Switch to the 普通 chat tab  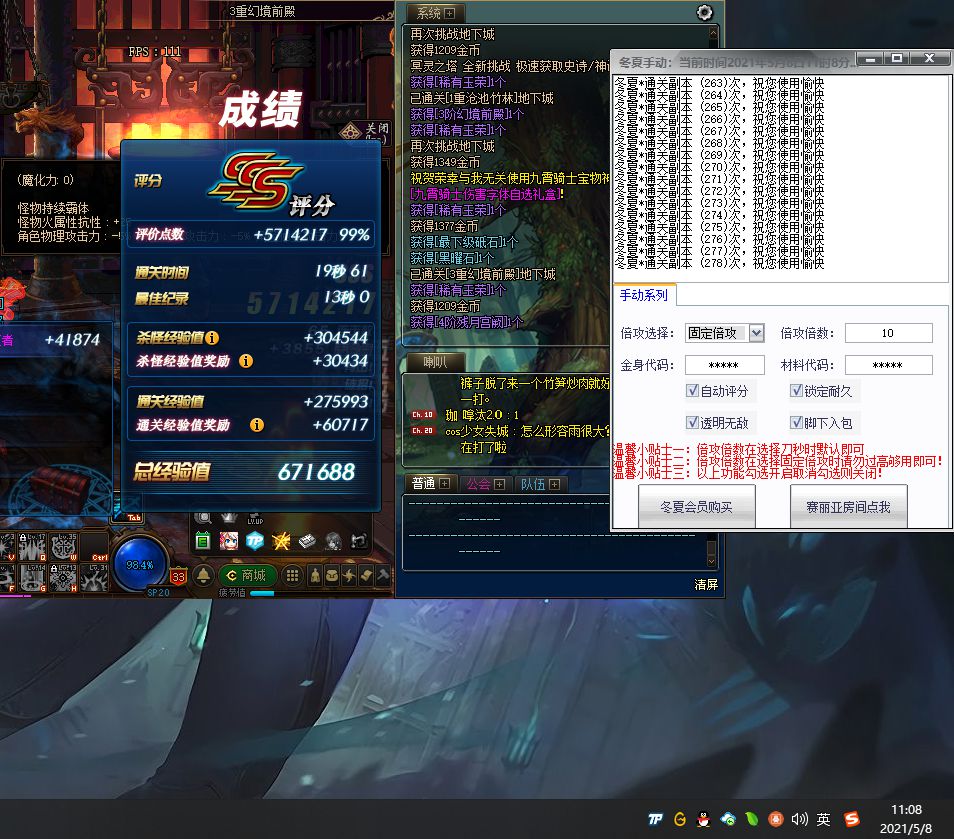(x=430, y=484)
